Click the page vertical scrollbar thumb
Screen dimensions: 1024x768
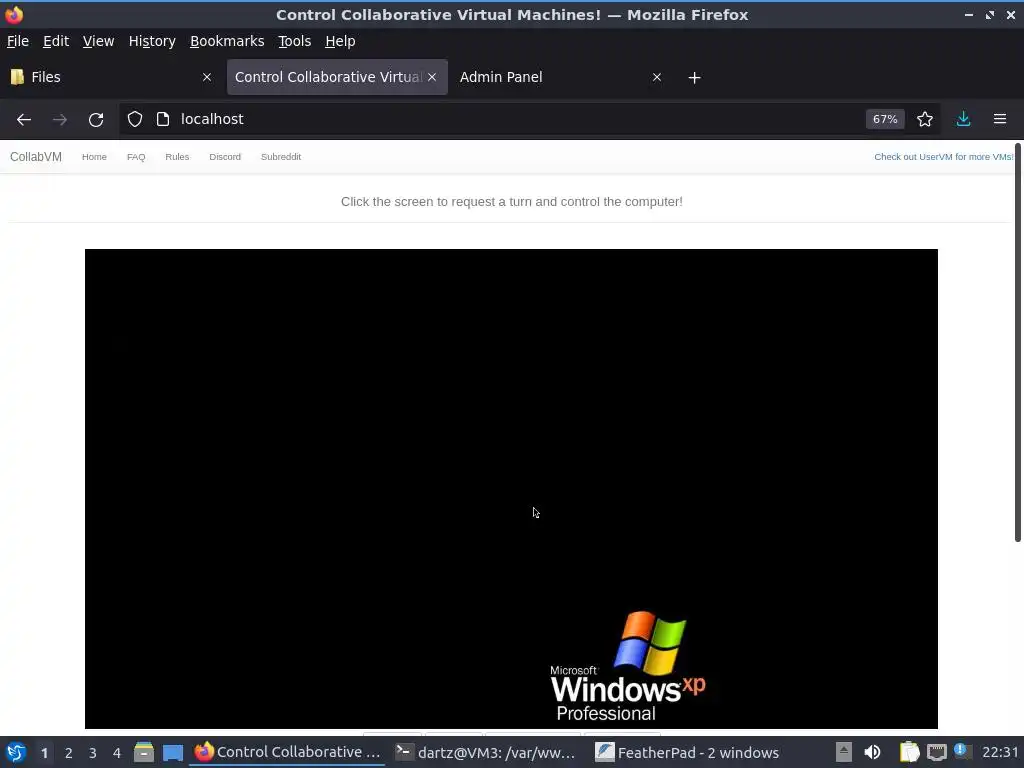[1017, 342]
